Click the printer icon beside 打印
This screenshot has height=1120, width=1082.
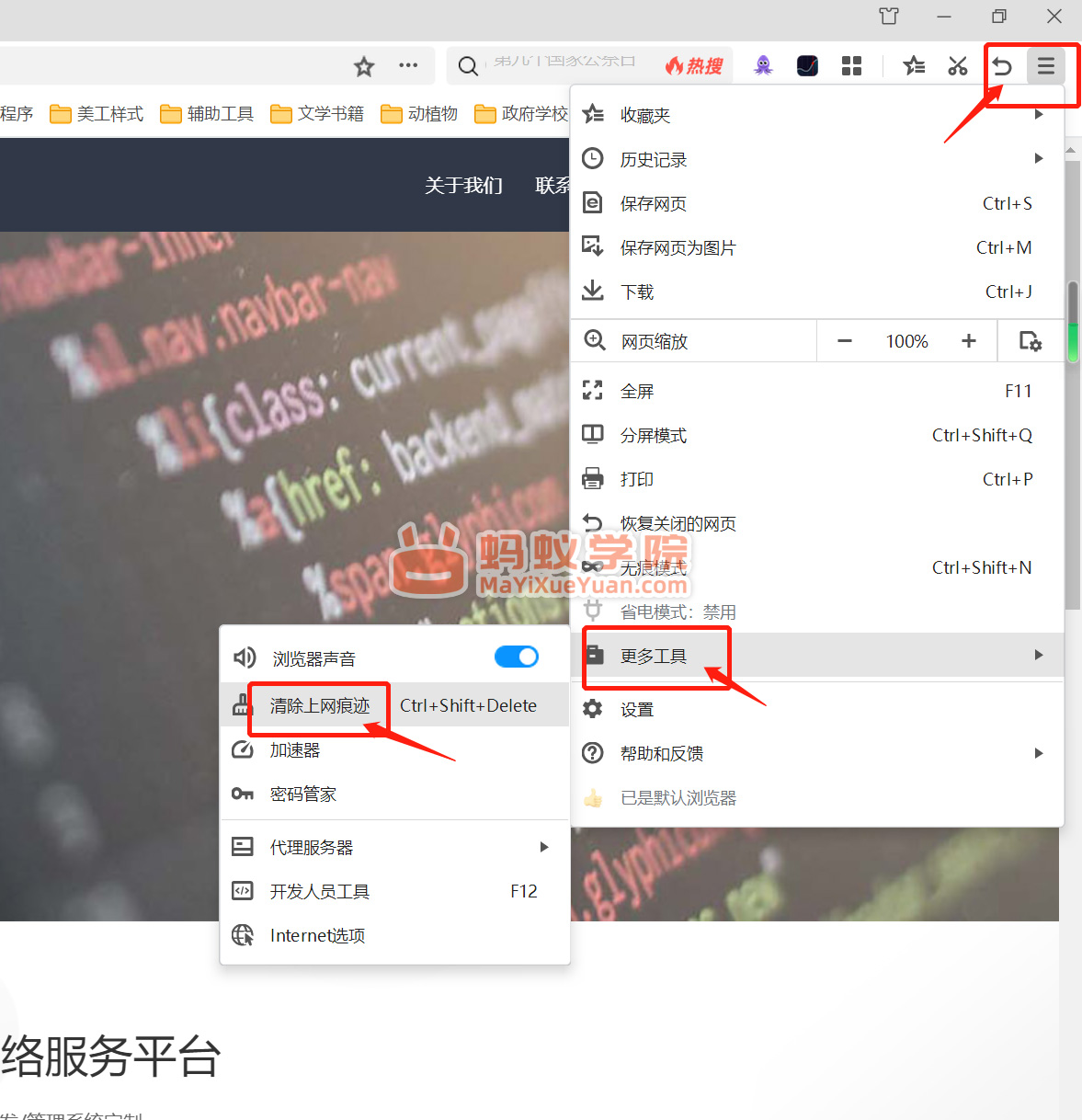click(x=593, y=478)
